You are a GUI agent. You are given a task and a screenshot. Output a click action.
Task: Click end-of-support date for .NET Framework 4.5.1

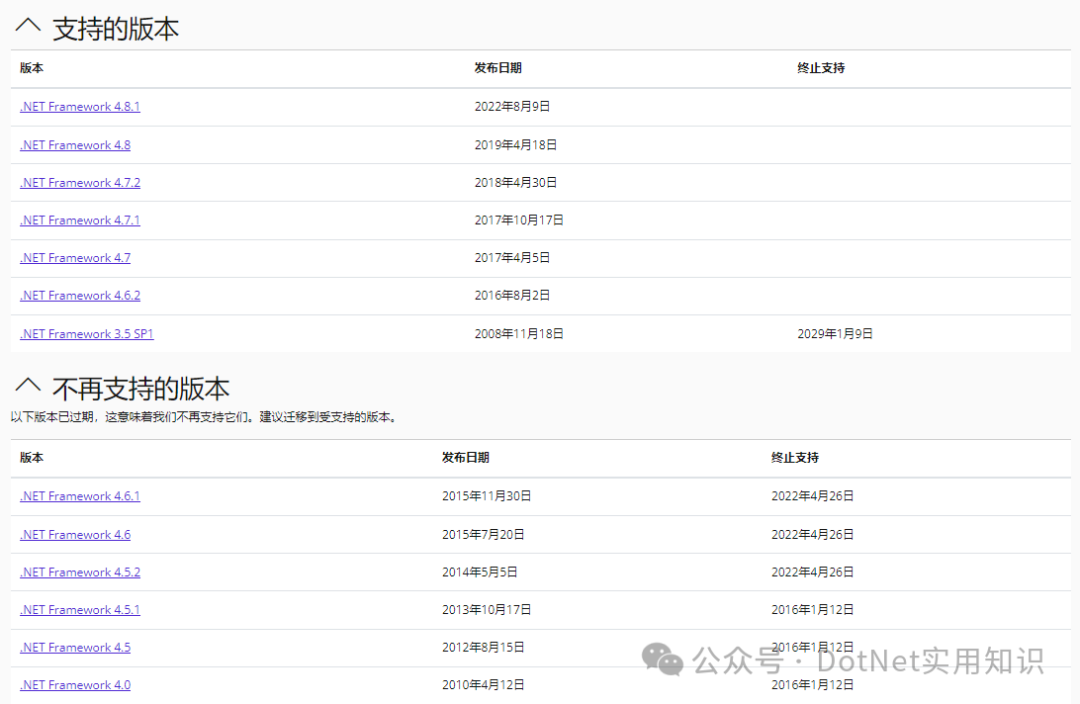pos(812,610)
